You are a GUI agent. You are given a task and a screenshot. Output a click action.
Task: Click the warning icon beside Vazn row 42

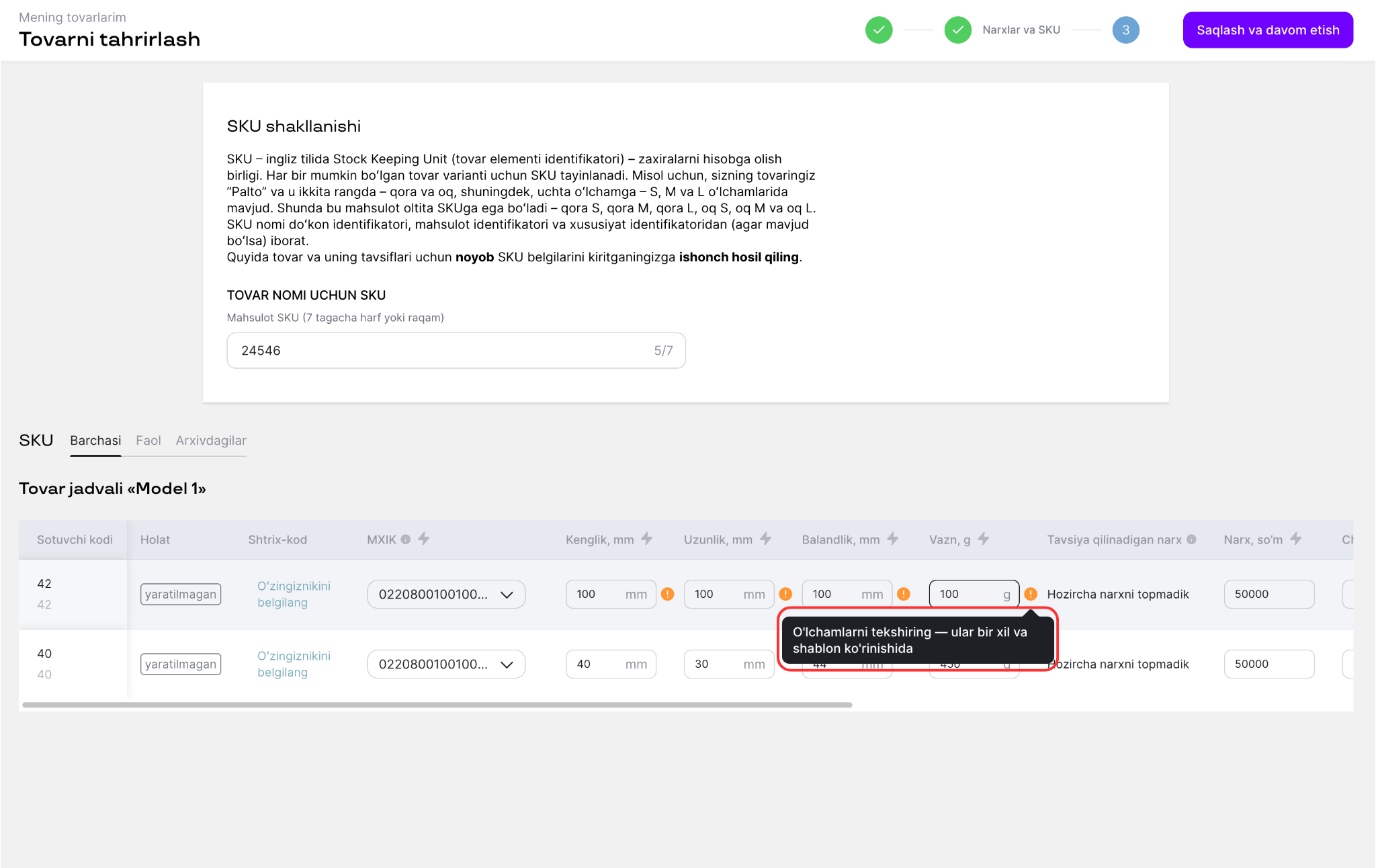pyautogui.click(x=1031, y=594)
